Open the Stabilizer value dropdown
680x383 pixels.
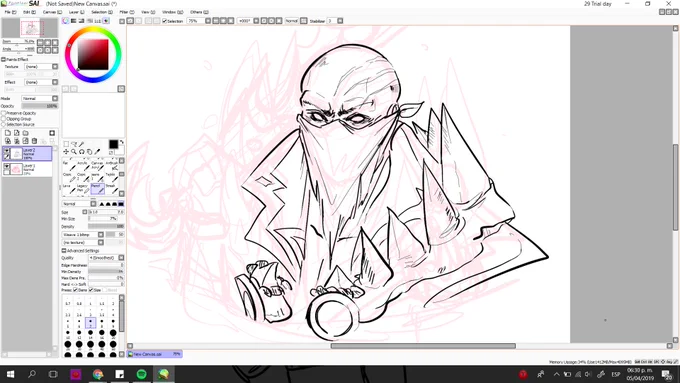[340, 21]
